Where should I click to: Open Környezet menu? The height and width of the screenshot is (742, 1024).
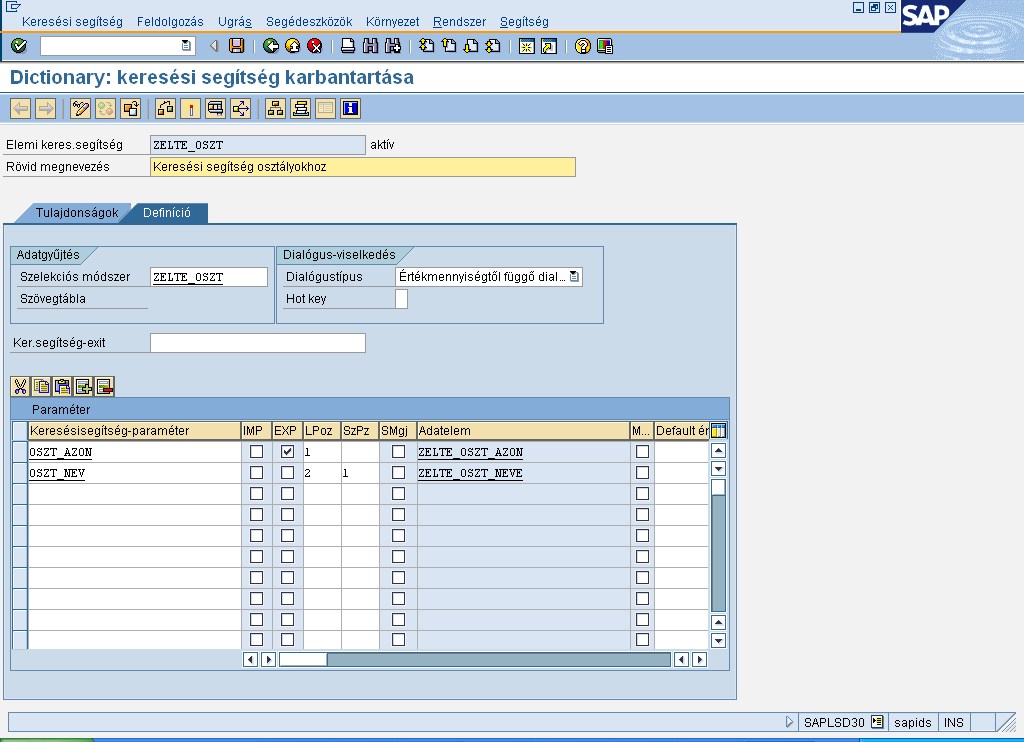coord(392,22)
